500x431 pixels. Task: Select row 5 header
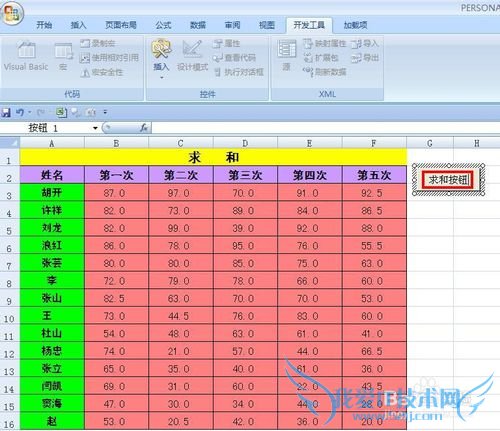[x=9, y=228]
